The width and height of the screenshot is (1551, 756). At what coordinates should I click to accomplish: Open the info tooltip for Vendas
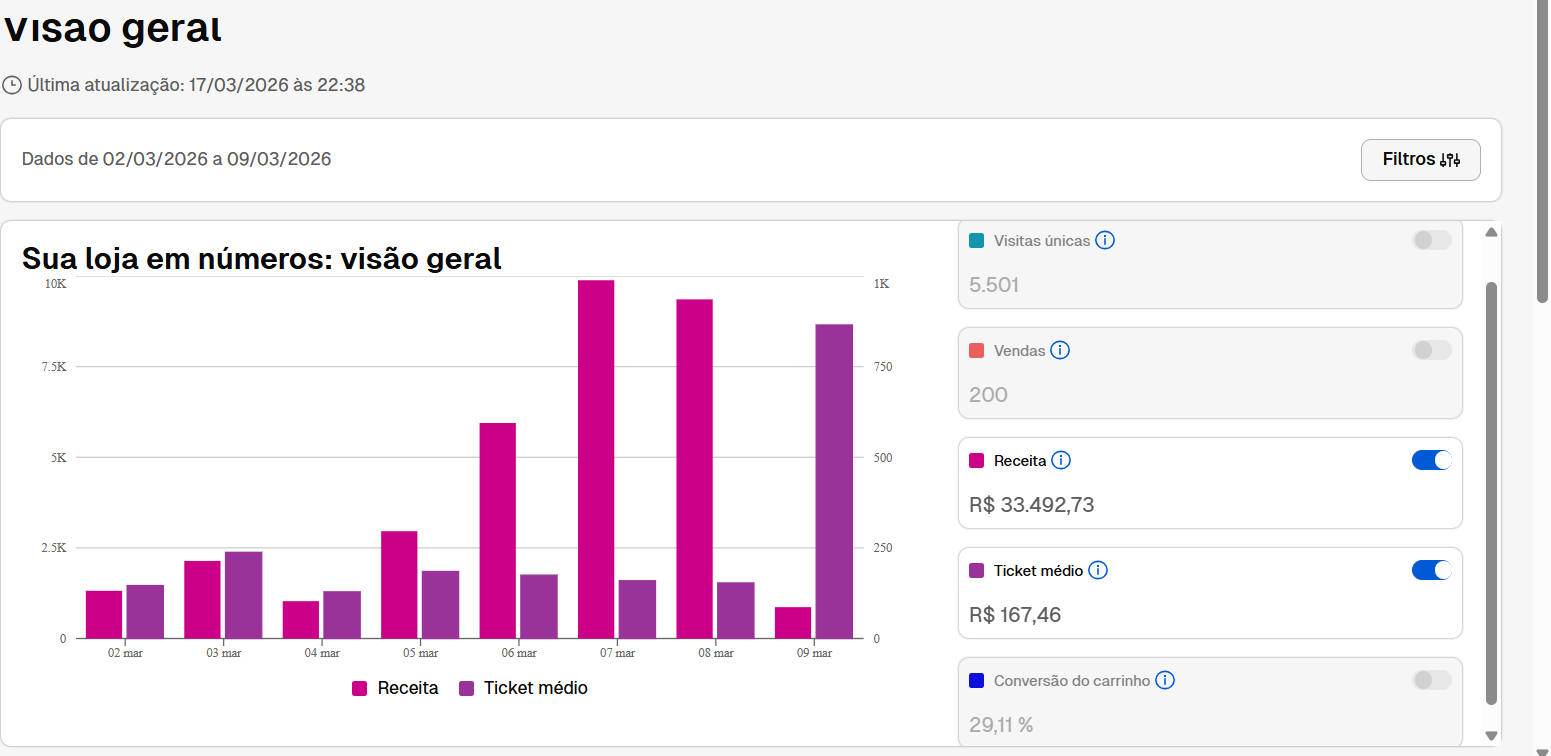[x=1061, y=350]
